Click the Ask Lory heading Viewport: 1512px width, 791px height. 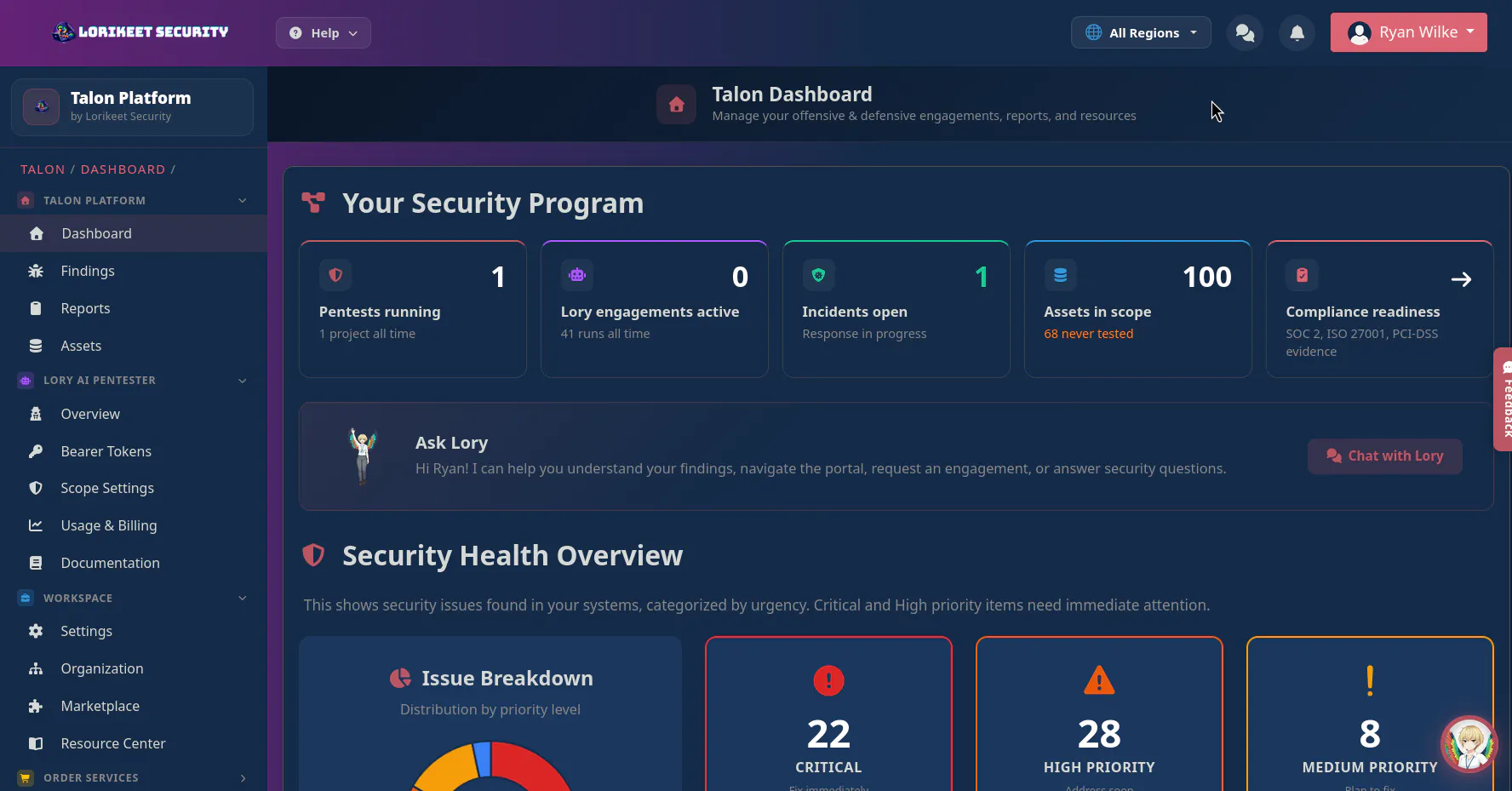point(451,443)
